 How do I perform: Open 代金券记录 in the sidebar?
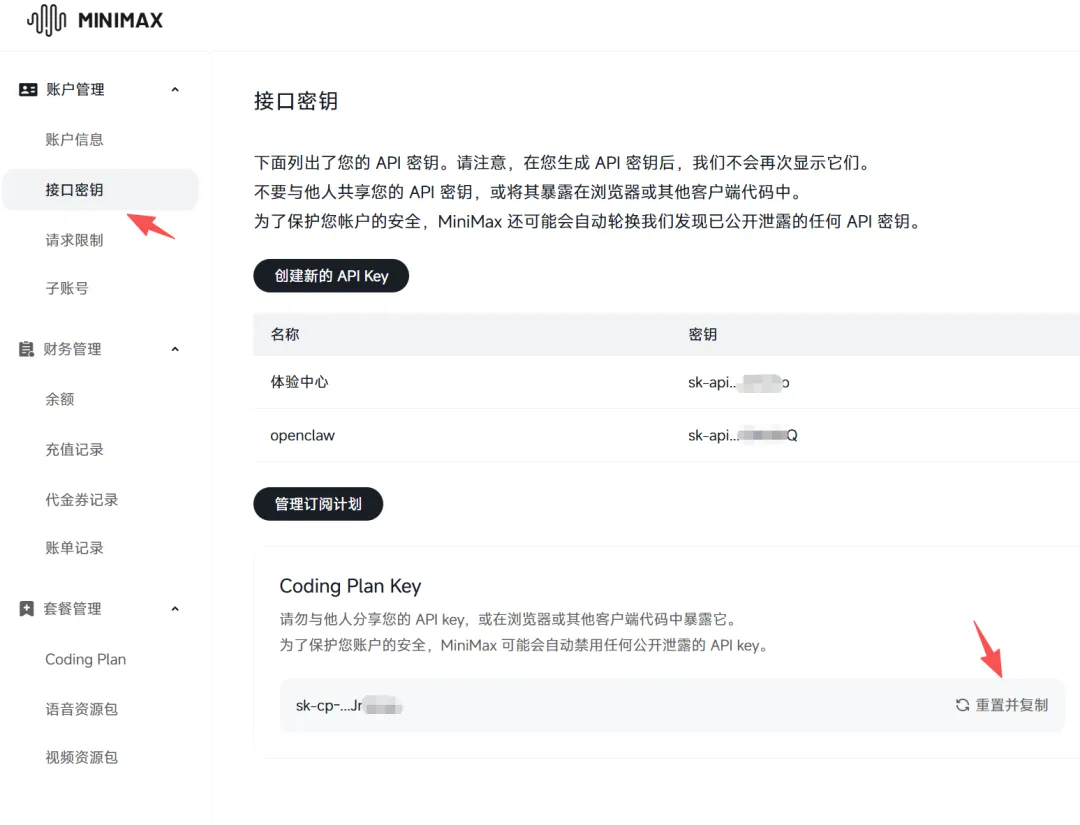pyautogui.click(x=81, y=500)
